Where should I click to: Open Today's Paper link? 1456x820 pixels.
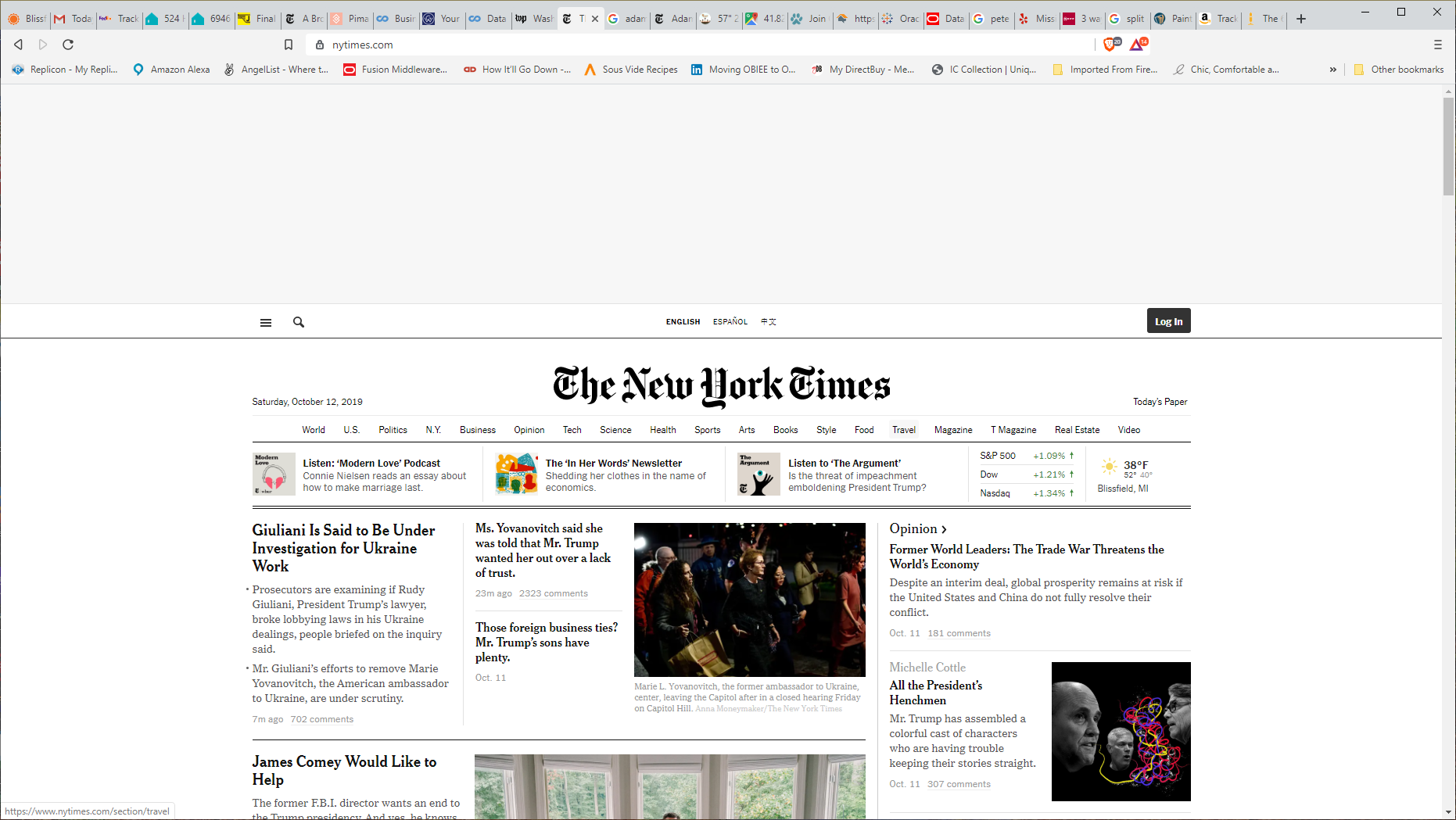pyautogui.click(x=1160, y=402)
